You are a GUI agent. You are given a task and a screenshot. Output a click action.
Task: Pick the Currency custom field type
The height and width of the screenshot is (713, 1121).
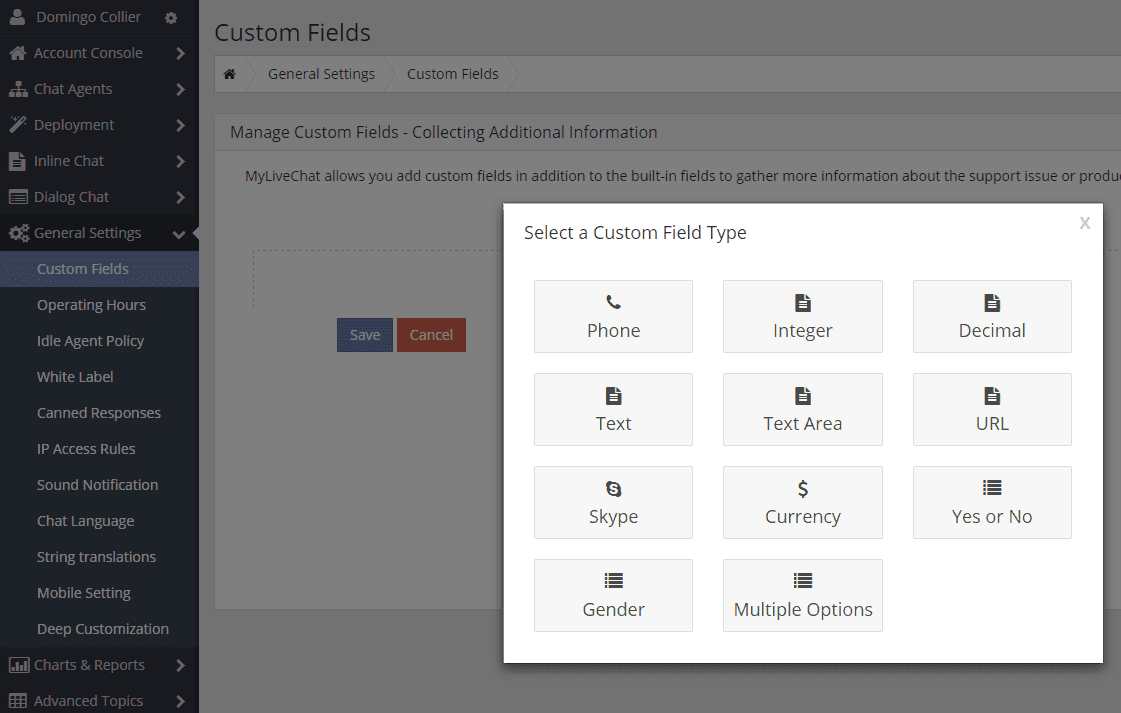(802, 502)
